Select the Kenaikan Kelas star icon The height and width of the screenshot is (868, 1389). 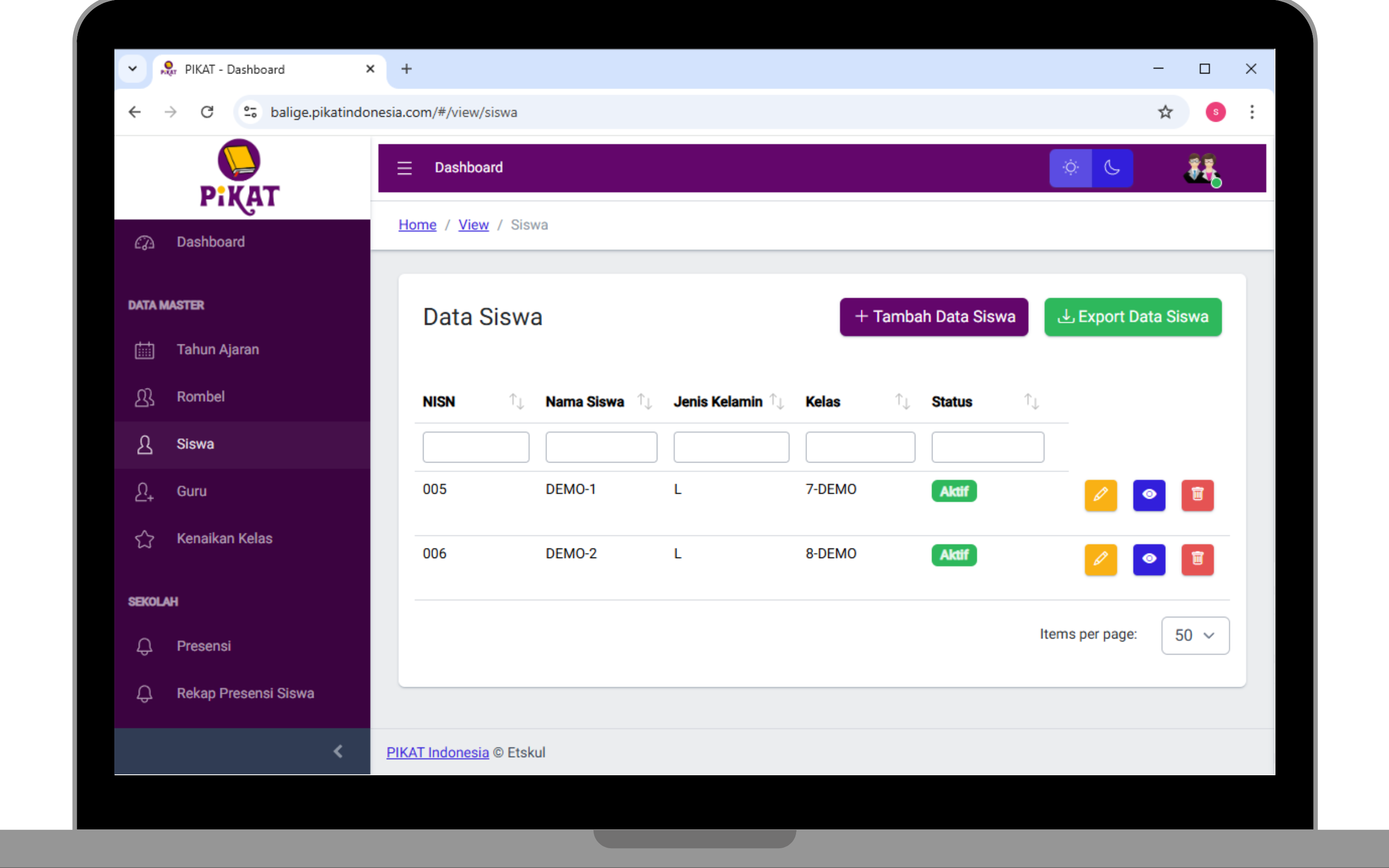click(144, 539)
